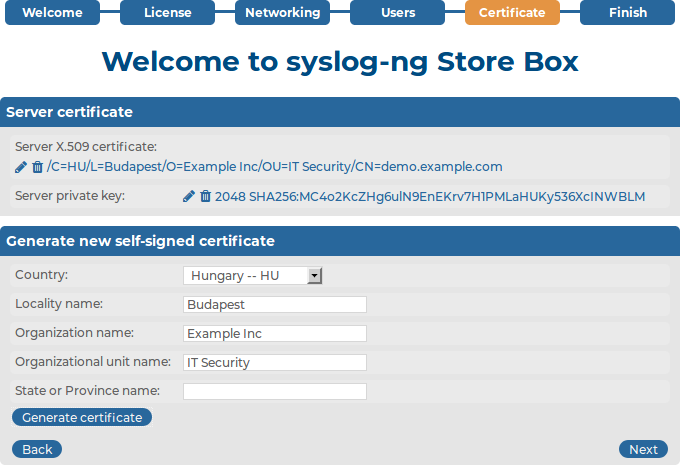
Task: Click the empty State or Province name field
Action: pyautogui.click(x=275, y=391)
